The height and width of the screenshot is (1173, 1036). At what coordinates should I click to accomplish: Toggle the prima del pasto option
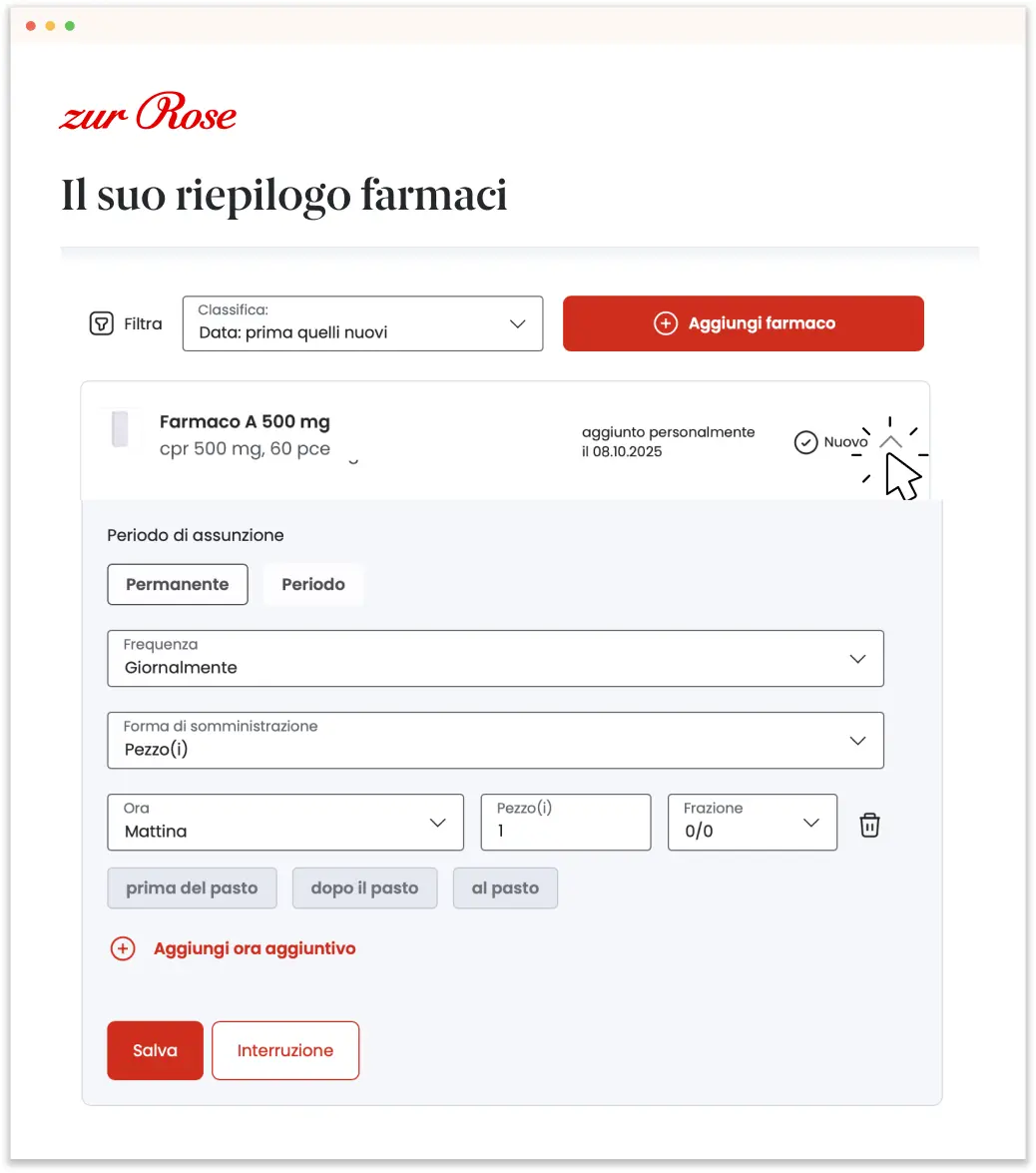coord(193,887)
